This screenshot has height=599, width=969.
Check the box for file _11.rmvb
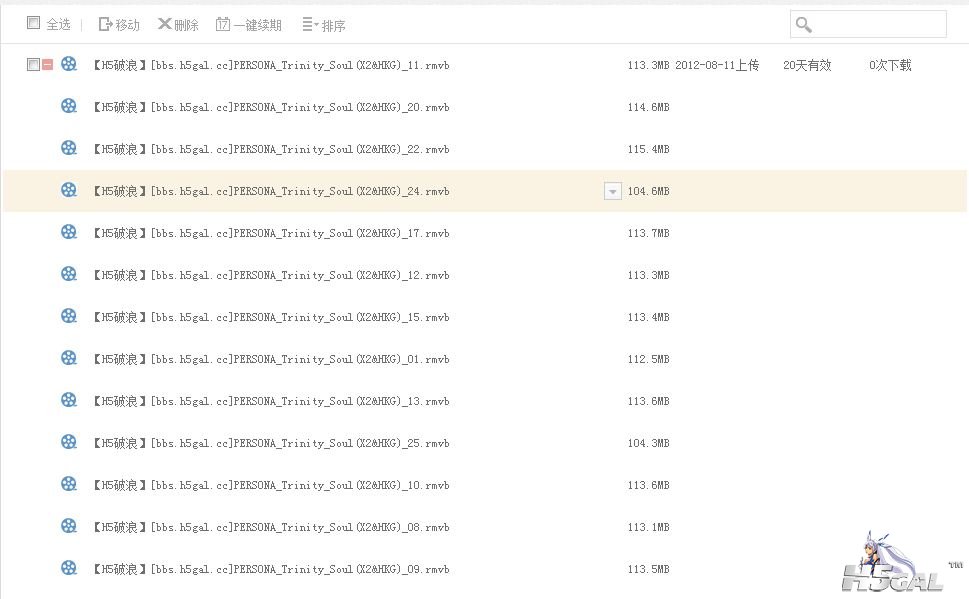(x=33, y=65)
